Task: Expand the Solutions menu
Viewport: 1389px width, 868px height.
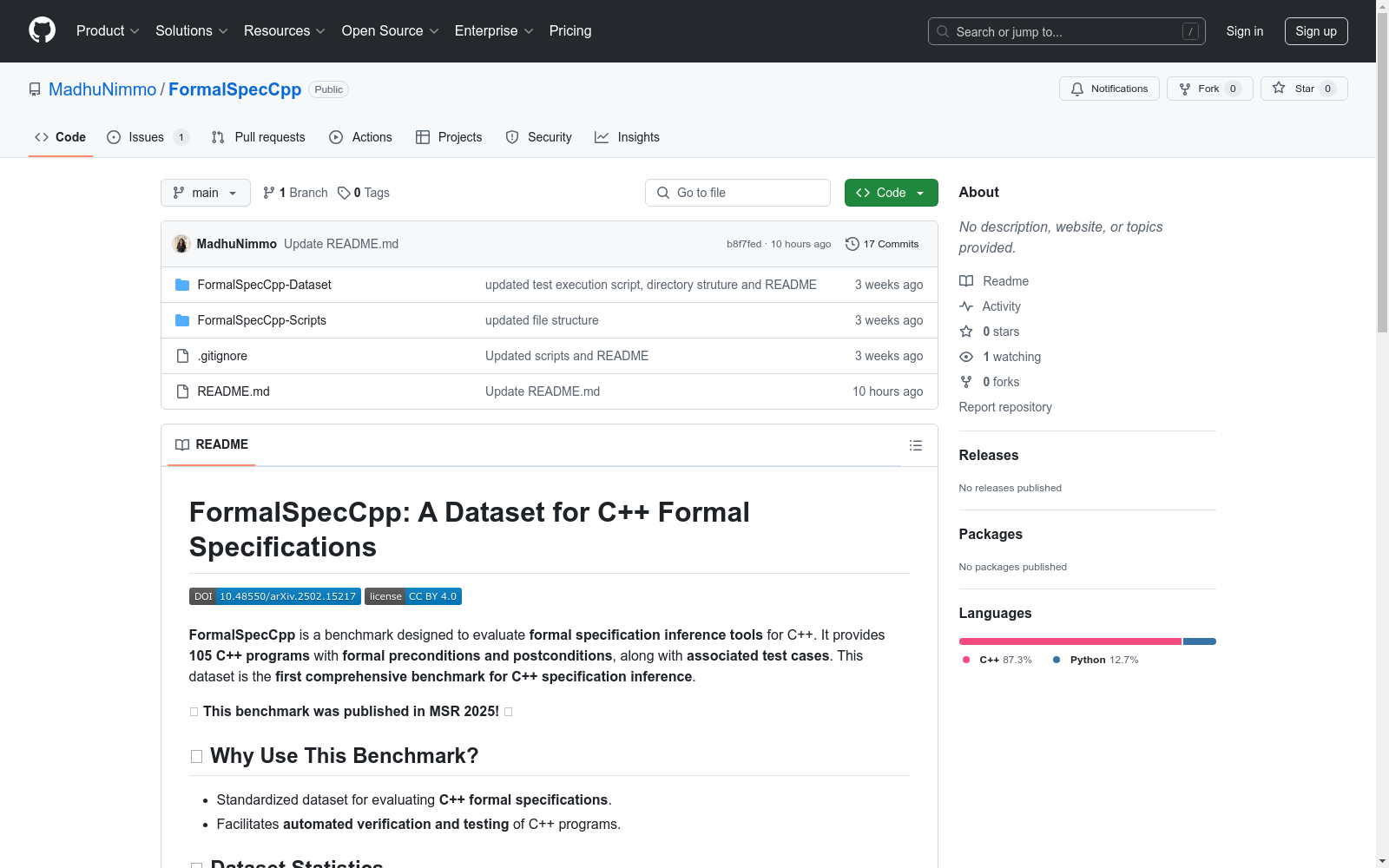Action: (x=192, y=30)
